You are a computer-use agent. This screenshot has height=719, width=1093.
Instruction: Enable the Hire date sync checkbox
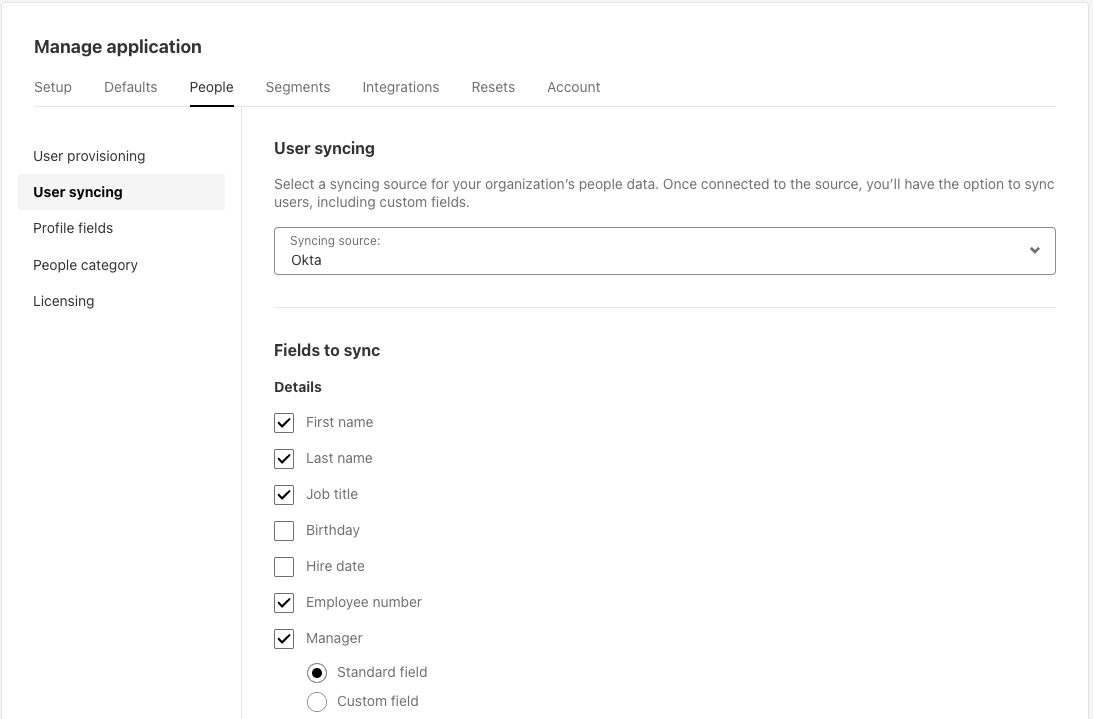[284, 566]
